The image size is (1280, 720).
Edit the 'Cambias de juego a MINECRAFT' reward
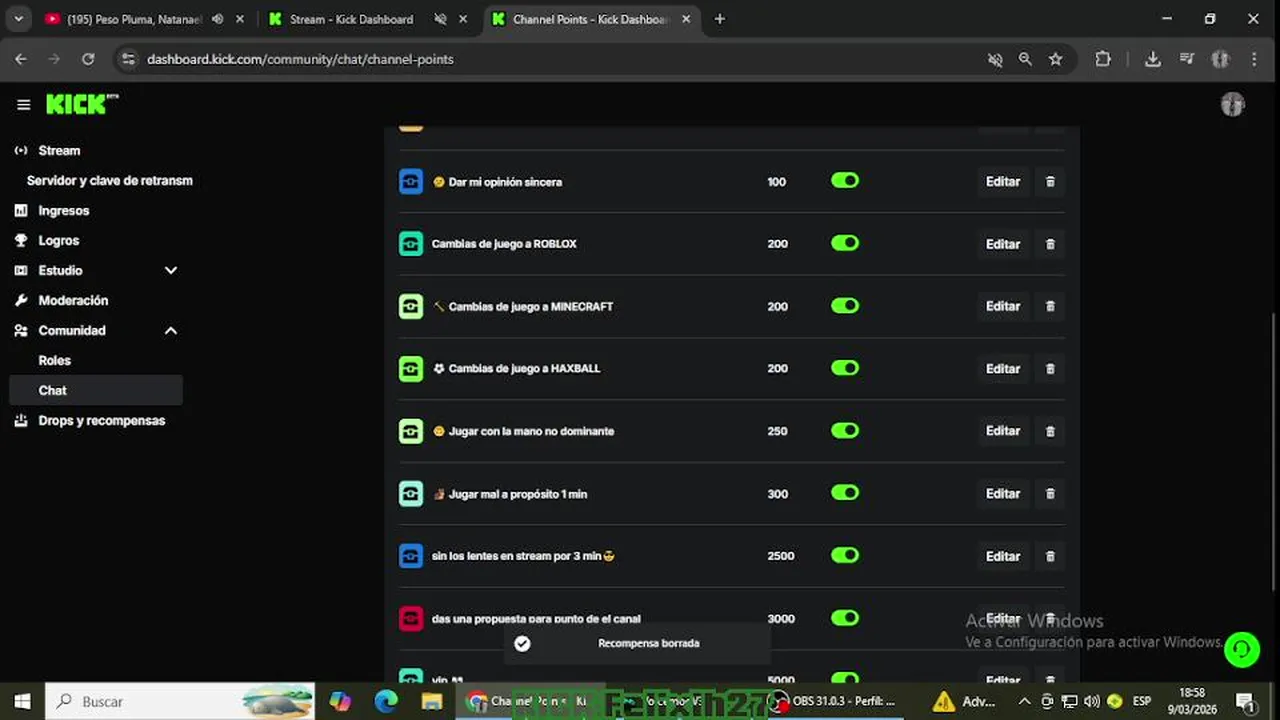point(1003,306)
